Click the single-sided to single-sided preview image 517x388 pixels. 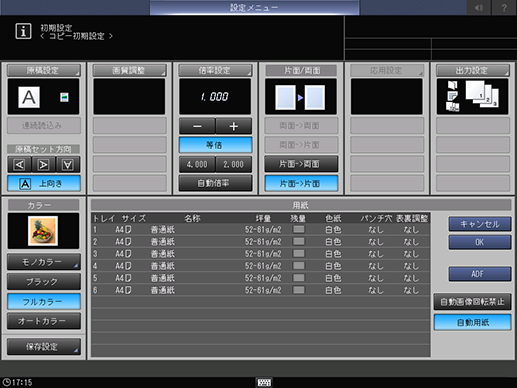(300, 97)
